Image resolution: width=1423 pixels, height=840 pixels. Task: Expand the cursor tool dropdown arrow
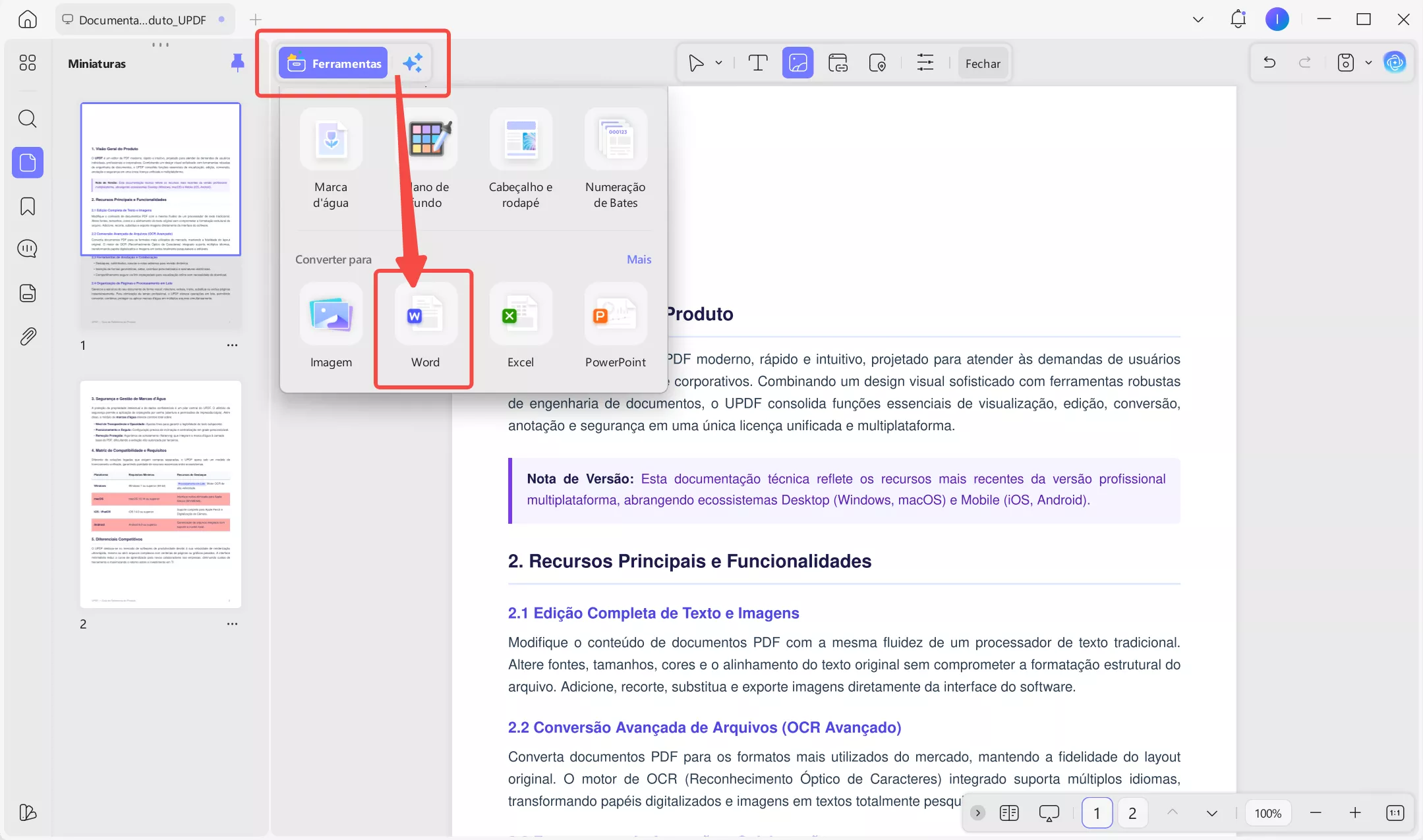tap(719, 63)
